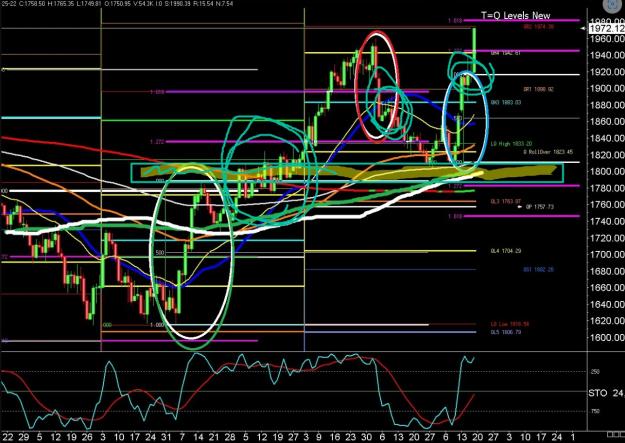Click the date label '21' on time axis
Image resolution: width=625 pixels, height=443 pixels.
(214, 437)
